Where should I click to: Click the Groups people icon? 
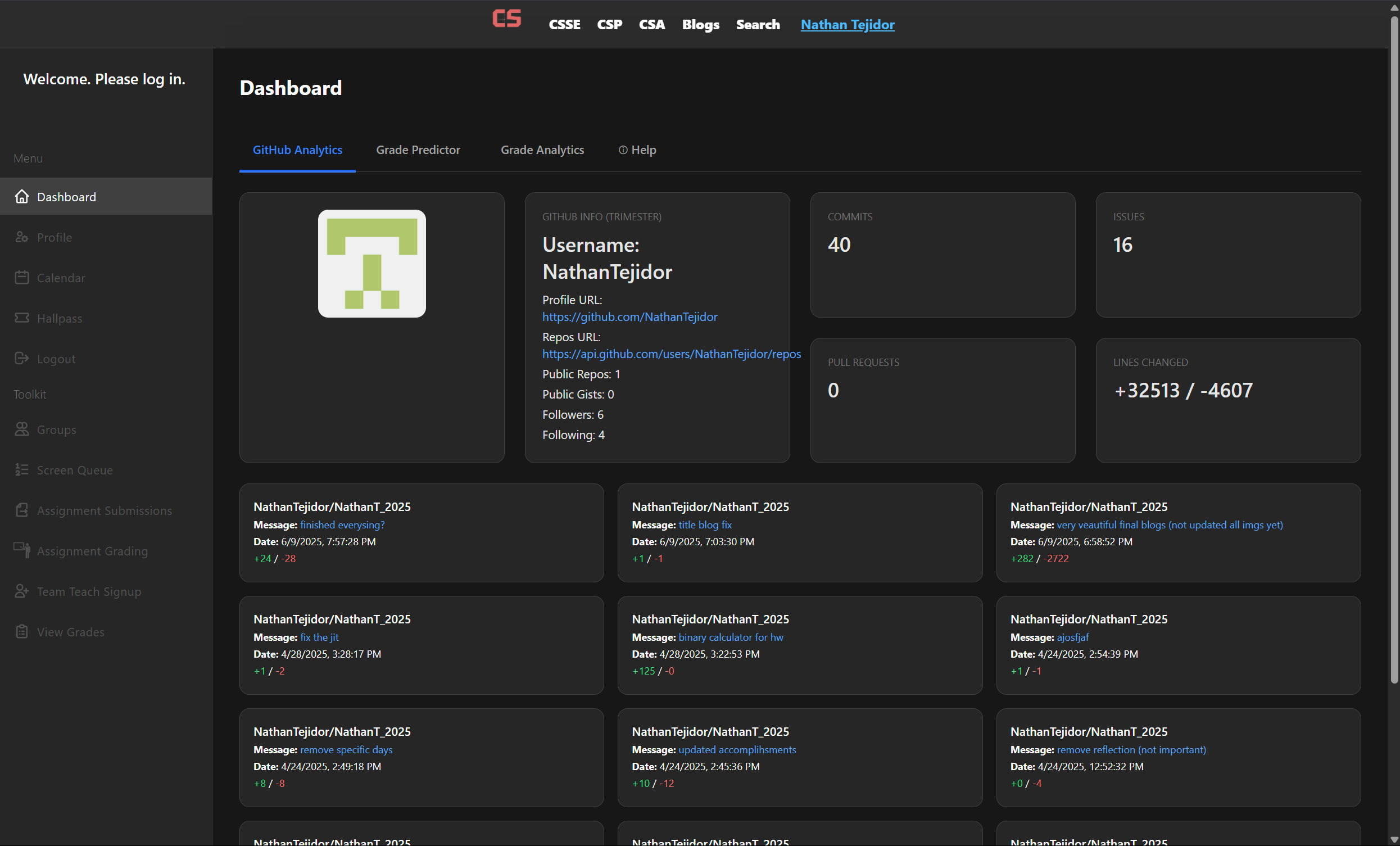21,429
